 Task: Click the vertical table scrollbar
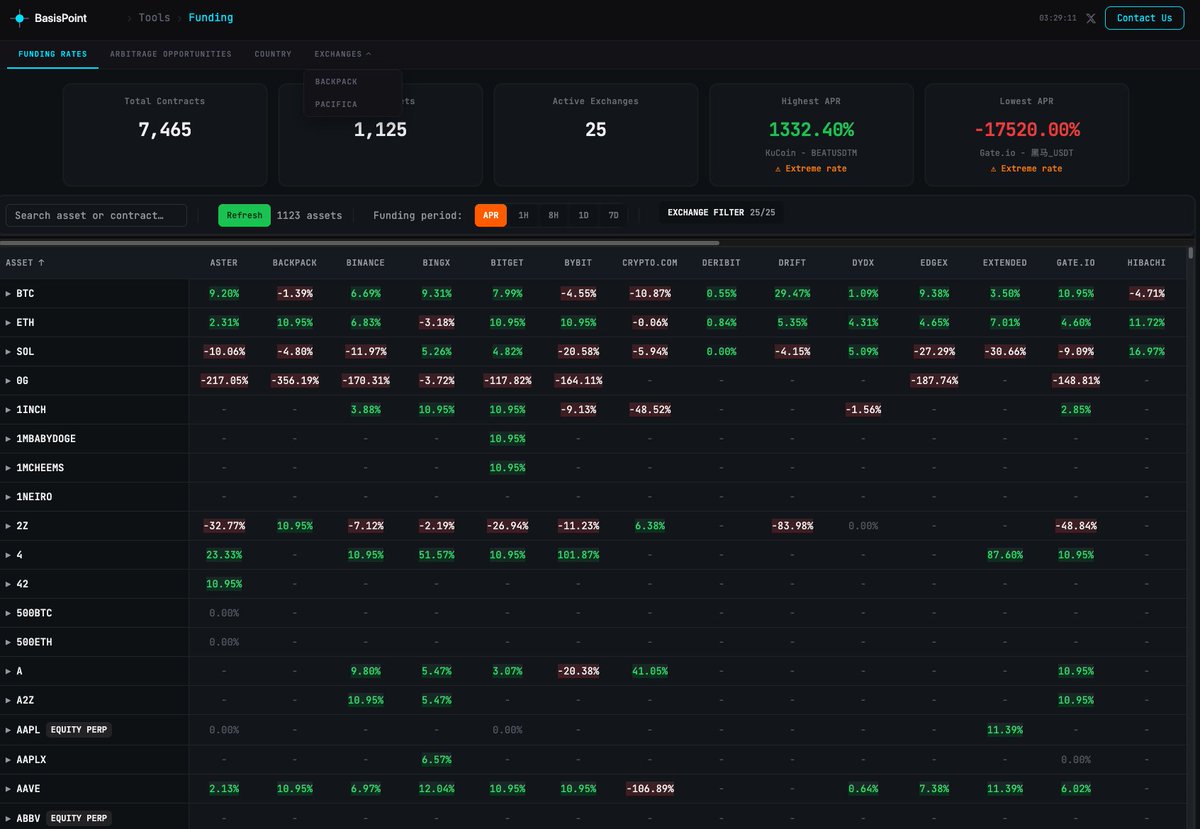tap(1189, 253)
